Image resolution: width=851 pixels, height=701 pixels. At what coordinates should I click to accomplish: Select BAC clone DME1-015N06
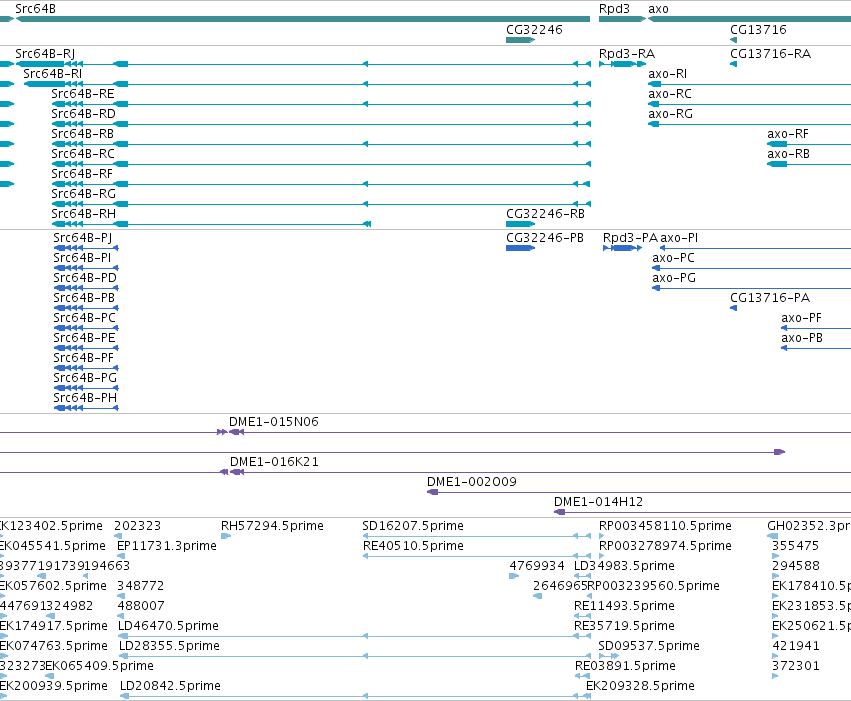pyautogui.click(x=274, y=422)
